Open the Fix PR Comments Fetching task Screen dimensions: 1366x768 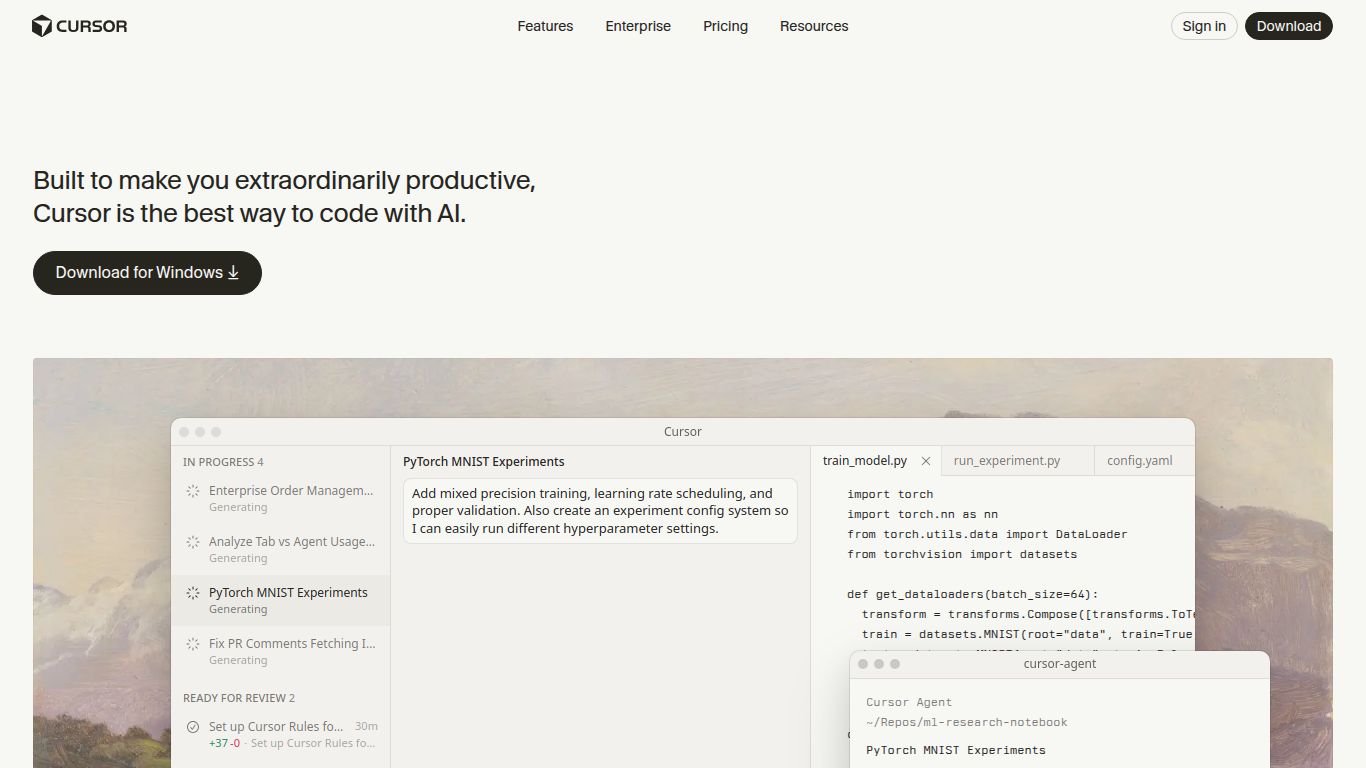click(291, 644)
